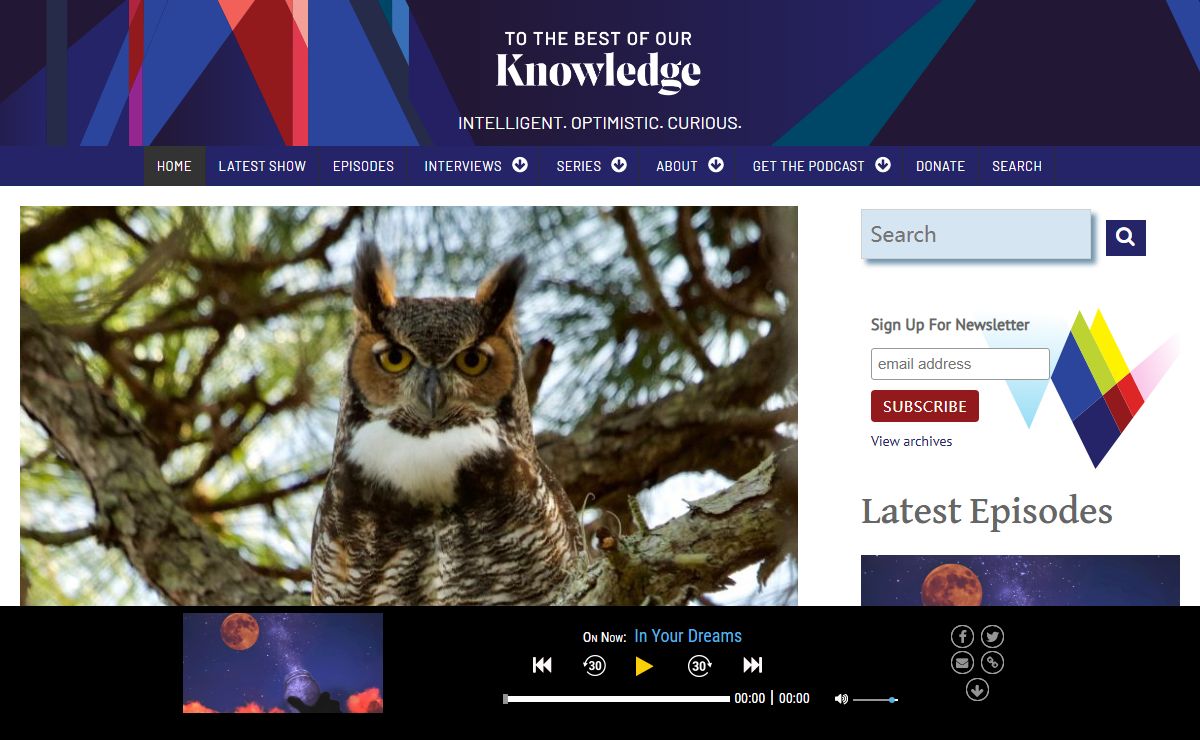Open Get the Podcast nav link
Screen dimensions: 1200x740
click(x=808, y=166)
